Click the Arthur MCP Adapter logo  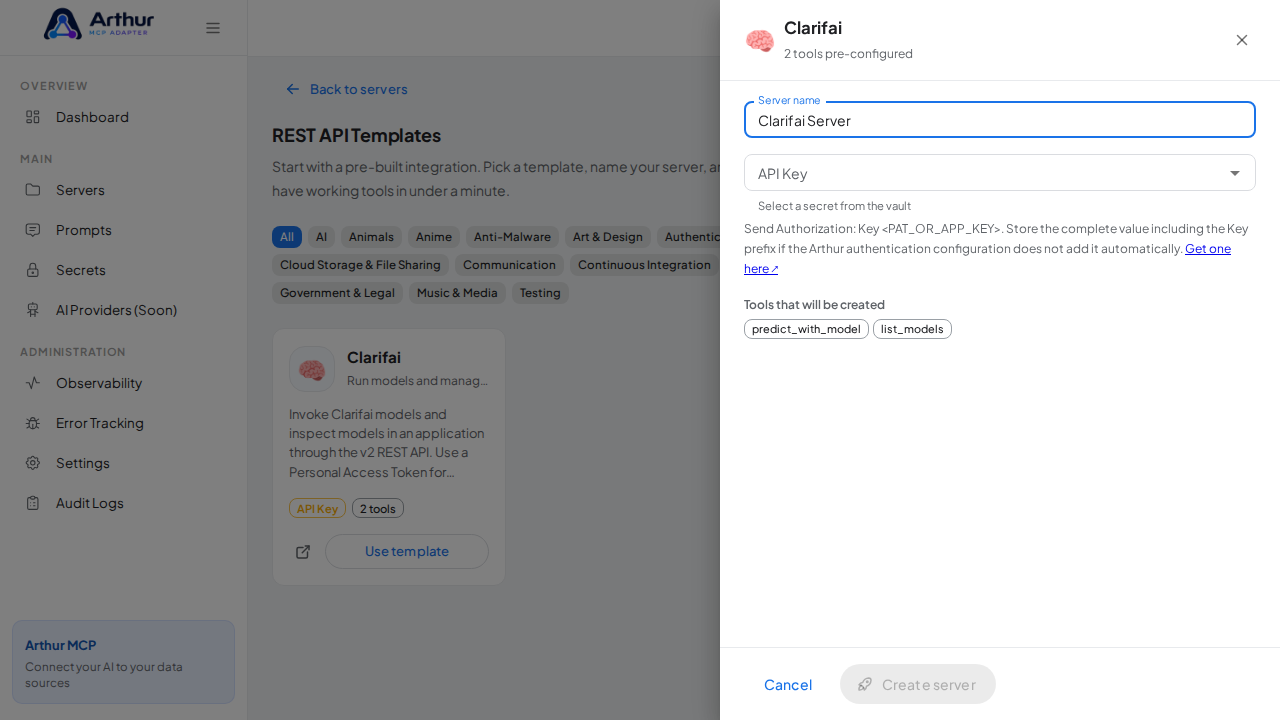tap(99, 24)
